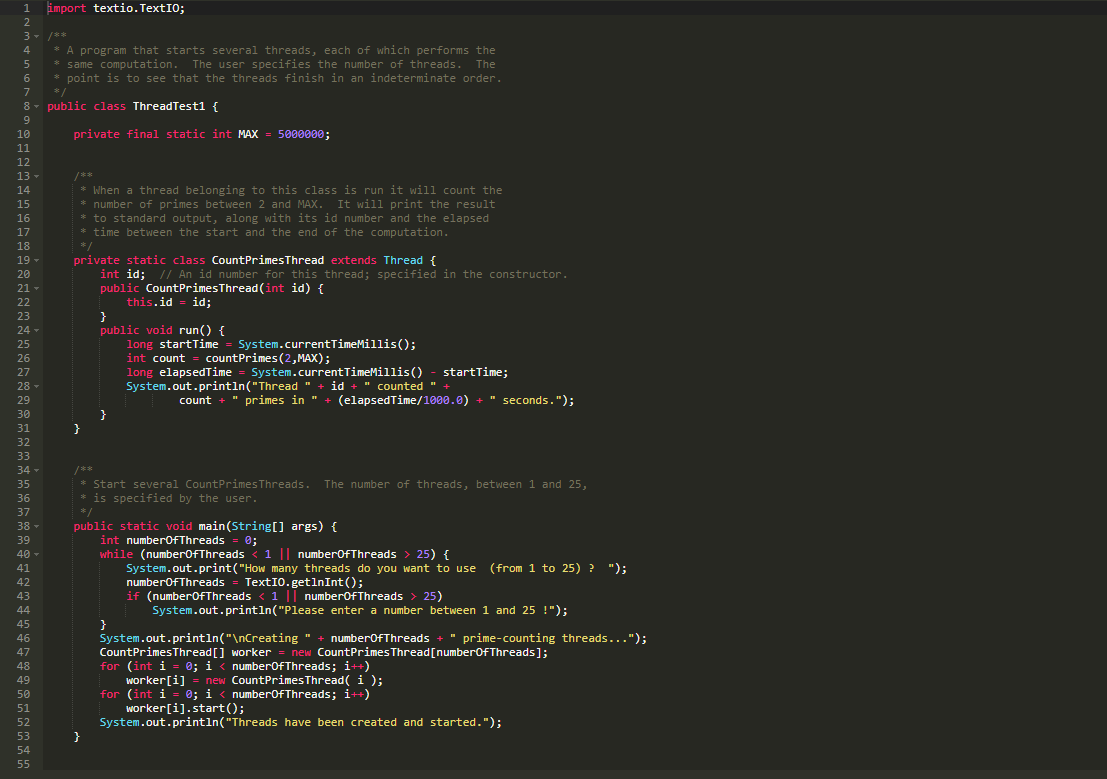This screenshot has width=1107, height=779.
Task: Collapse the constructor fold arrow at line 21
Action: (x=36, y=288)
